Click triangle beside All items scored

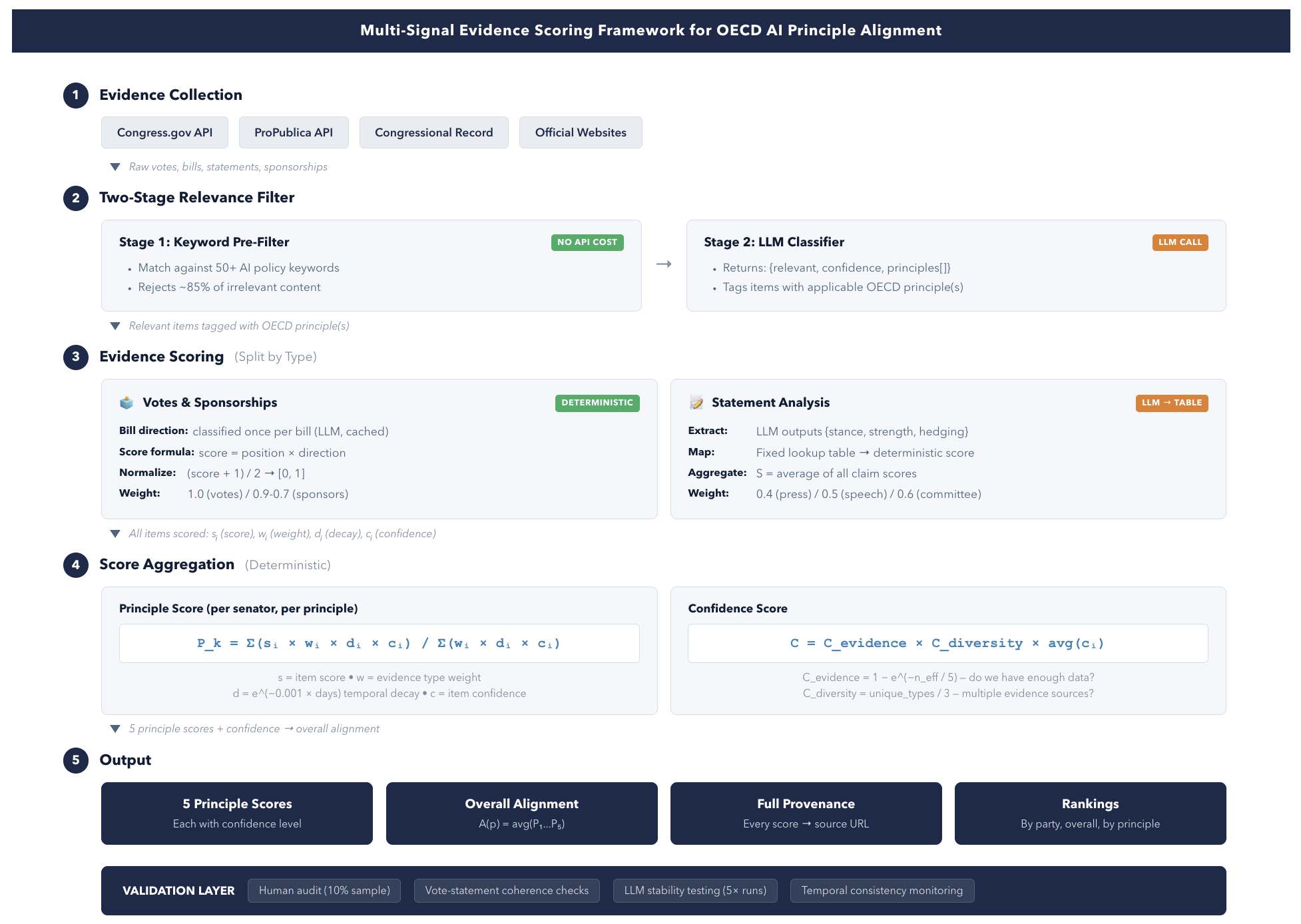point(115,534)
